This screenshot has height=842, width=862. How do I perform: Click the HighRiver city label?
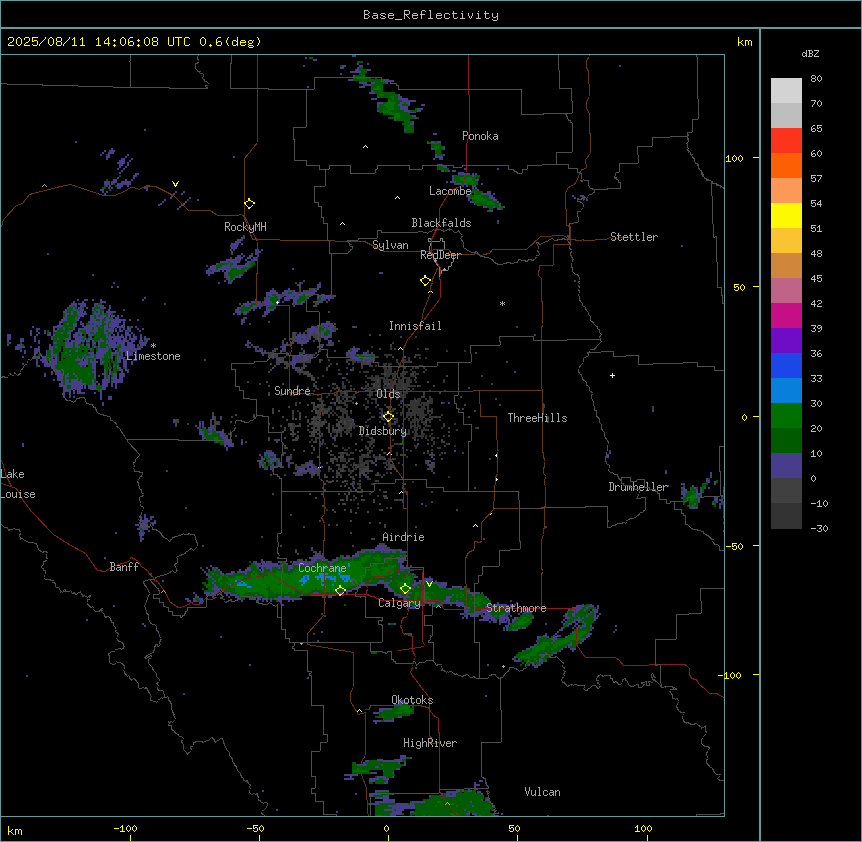click(430, 743)
